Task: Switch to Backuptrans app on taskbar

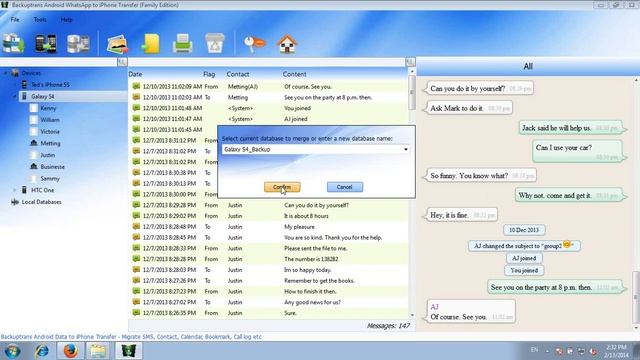Action: 129,351
